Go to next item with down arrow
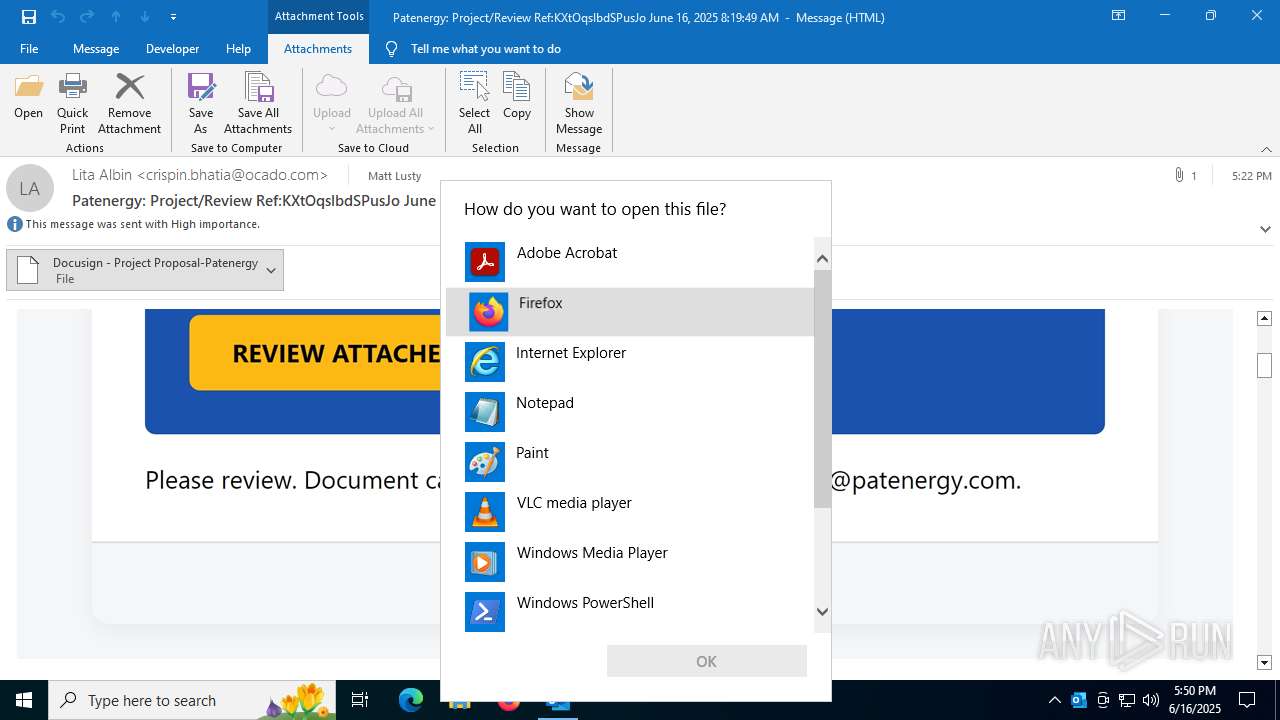 click(145, 16)
